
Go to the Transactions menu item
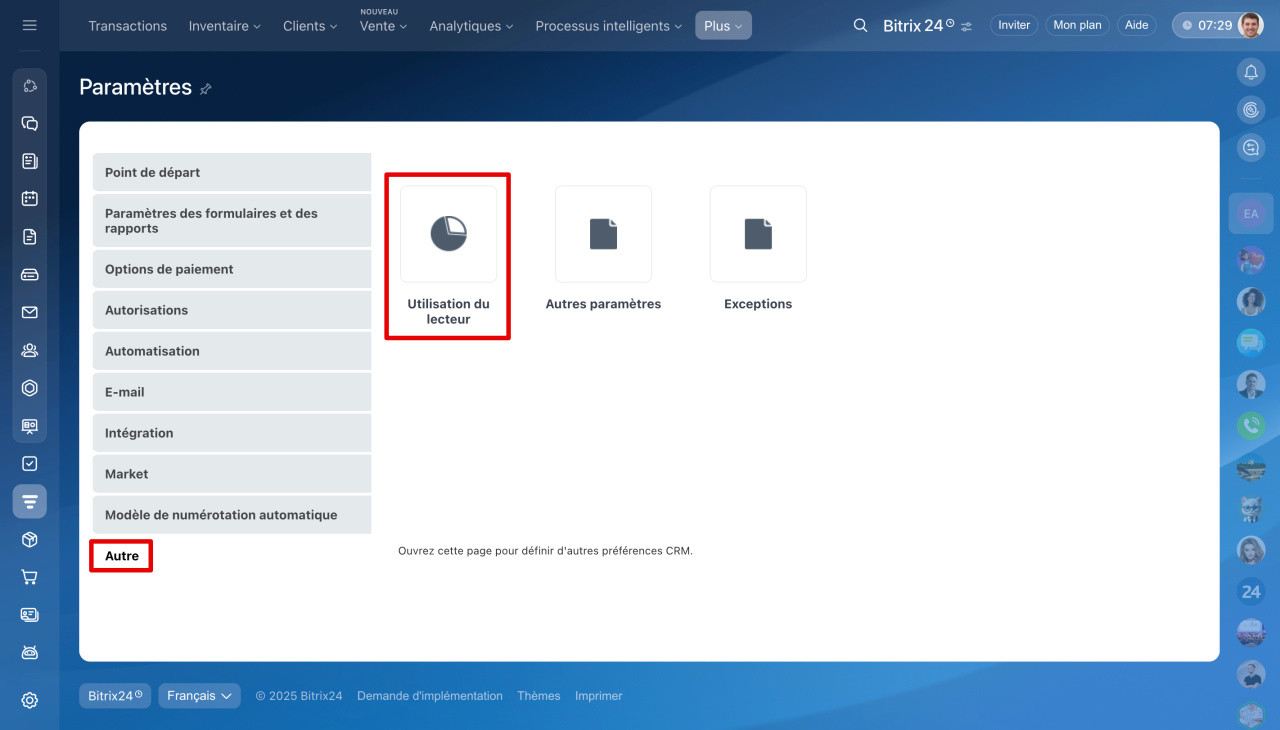(127, 26)
